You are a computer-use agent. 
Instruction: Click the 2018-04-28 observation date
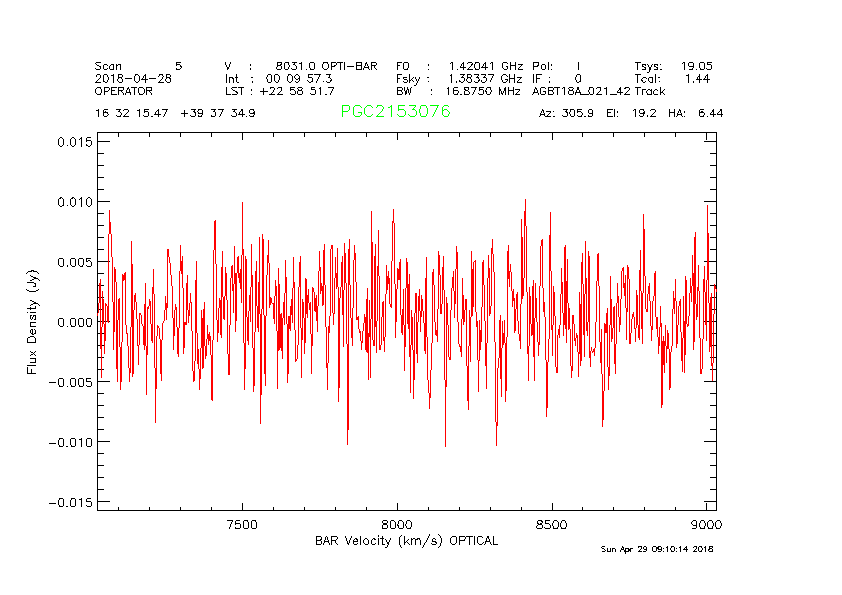pyautogui.click(x=135, y=78)
